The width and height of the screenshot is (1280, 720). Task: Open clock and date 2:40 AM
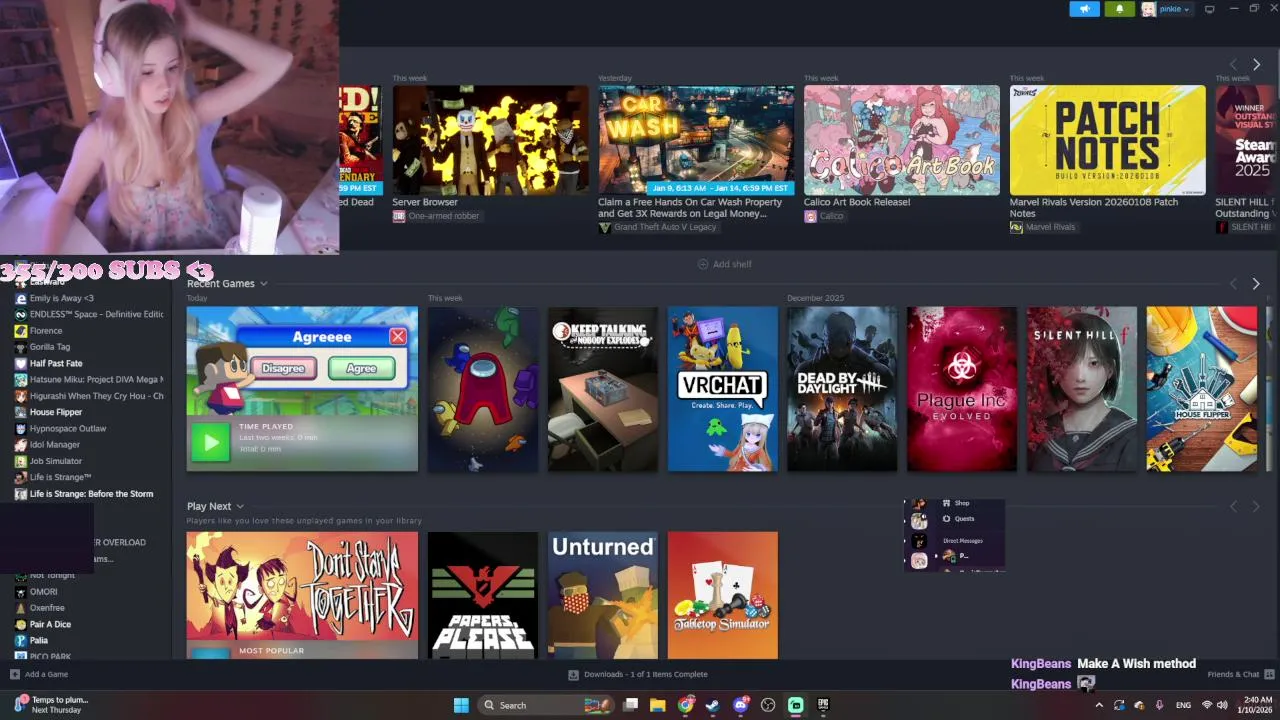[x=1257, y=705]
